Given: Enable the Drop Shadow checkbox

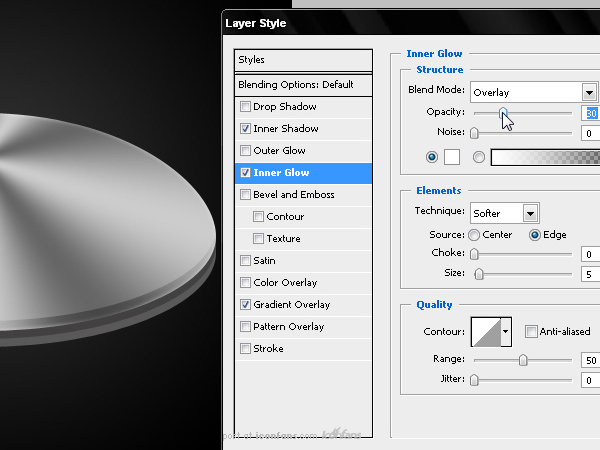Looking at the screenshot, I should point(245,106).
